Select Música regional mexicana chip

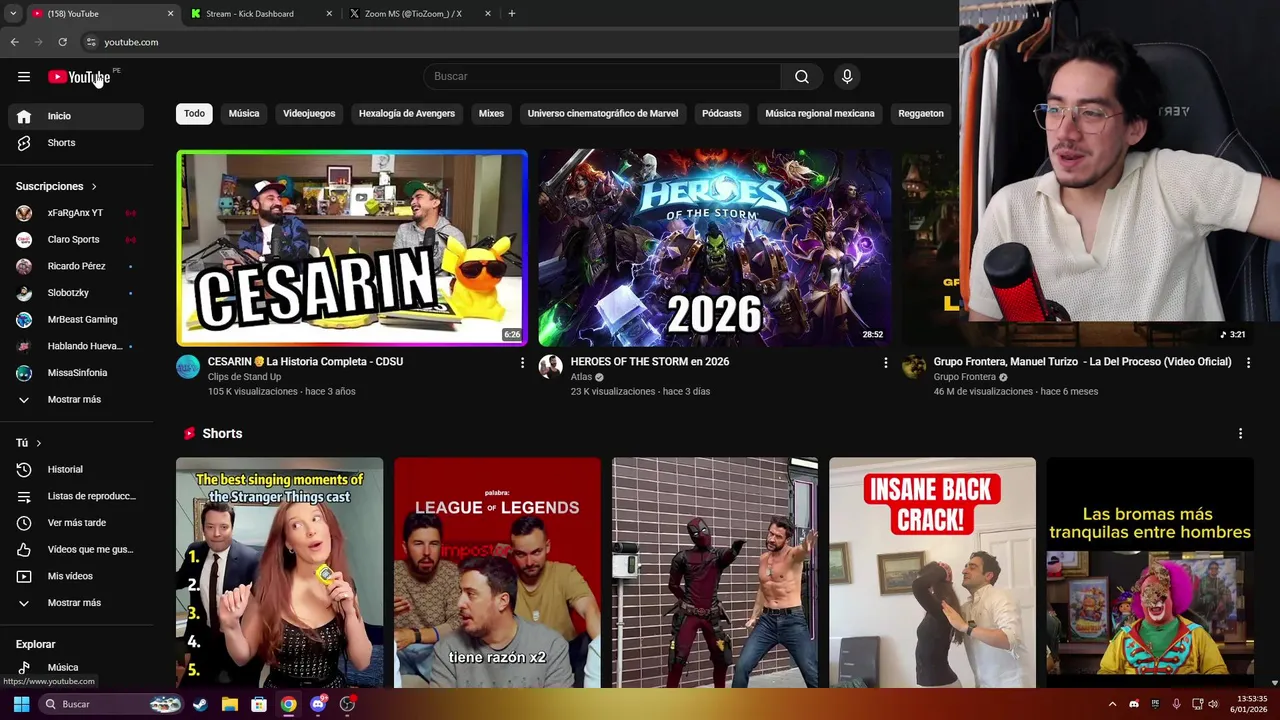pos(820,113)
